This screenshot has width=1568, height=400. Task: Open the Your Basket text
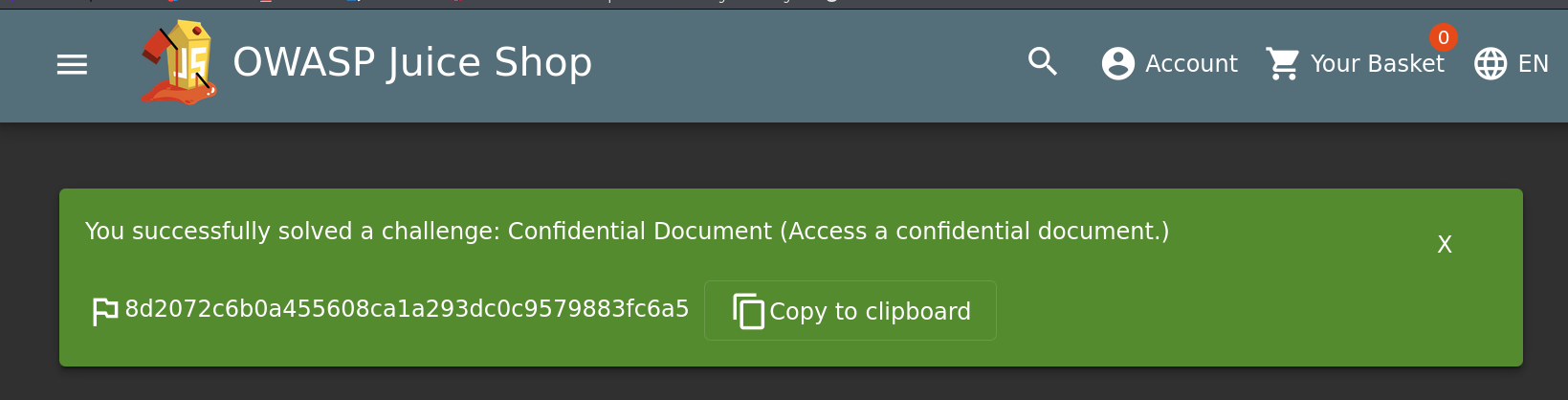point(1377,64)
